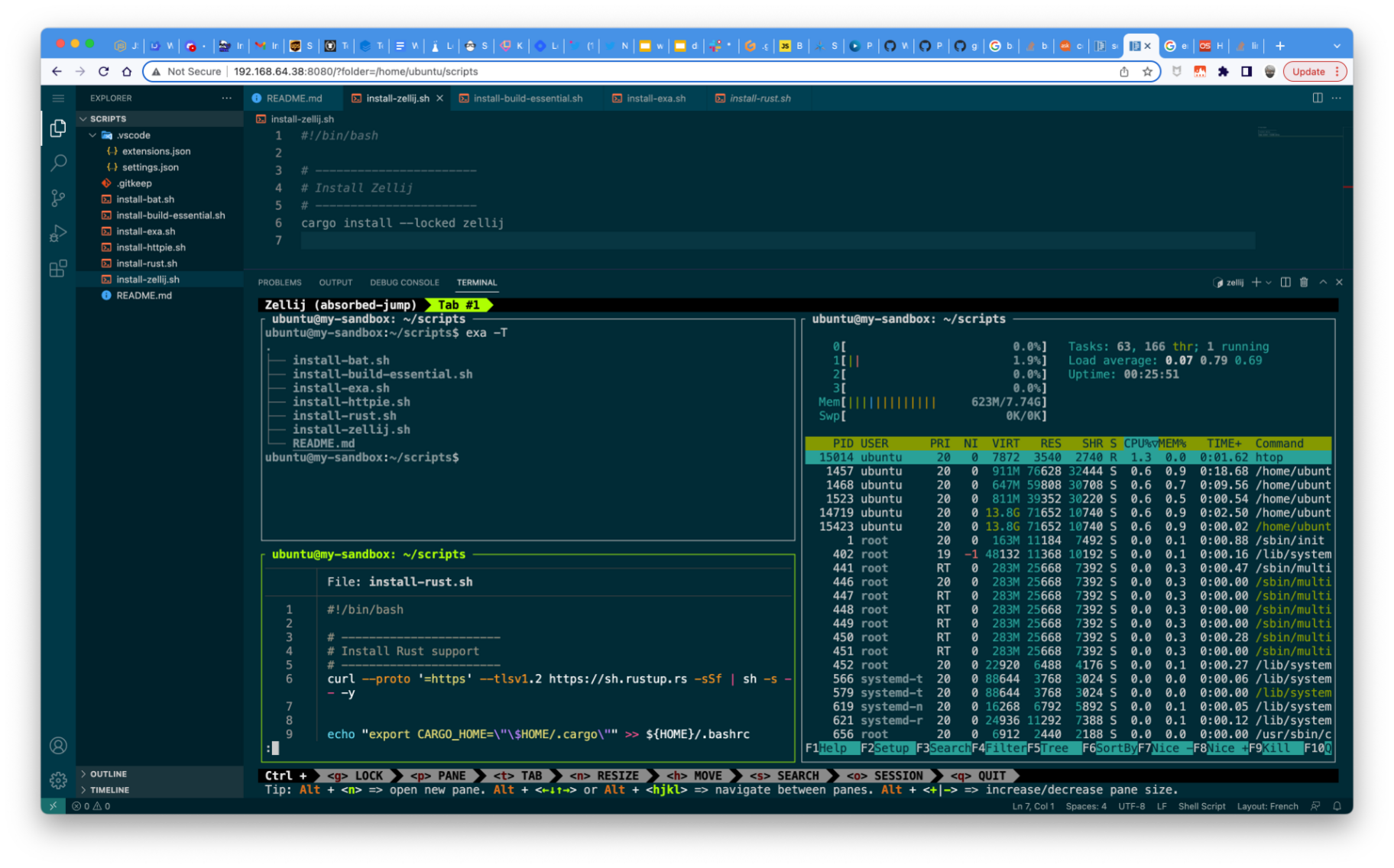The height and width of the screenshot is (868, 1394).
Task: Open the browser Extensions puzzle icon
Action: point(1223,71)
